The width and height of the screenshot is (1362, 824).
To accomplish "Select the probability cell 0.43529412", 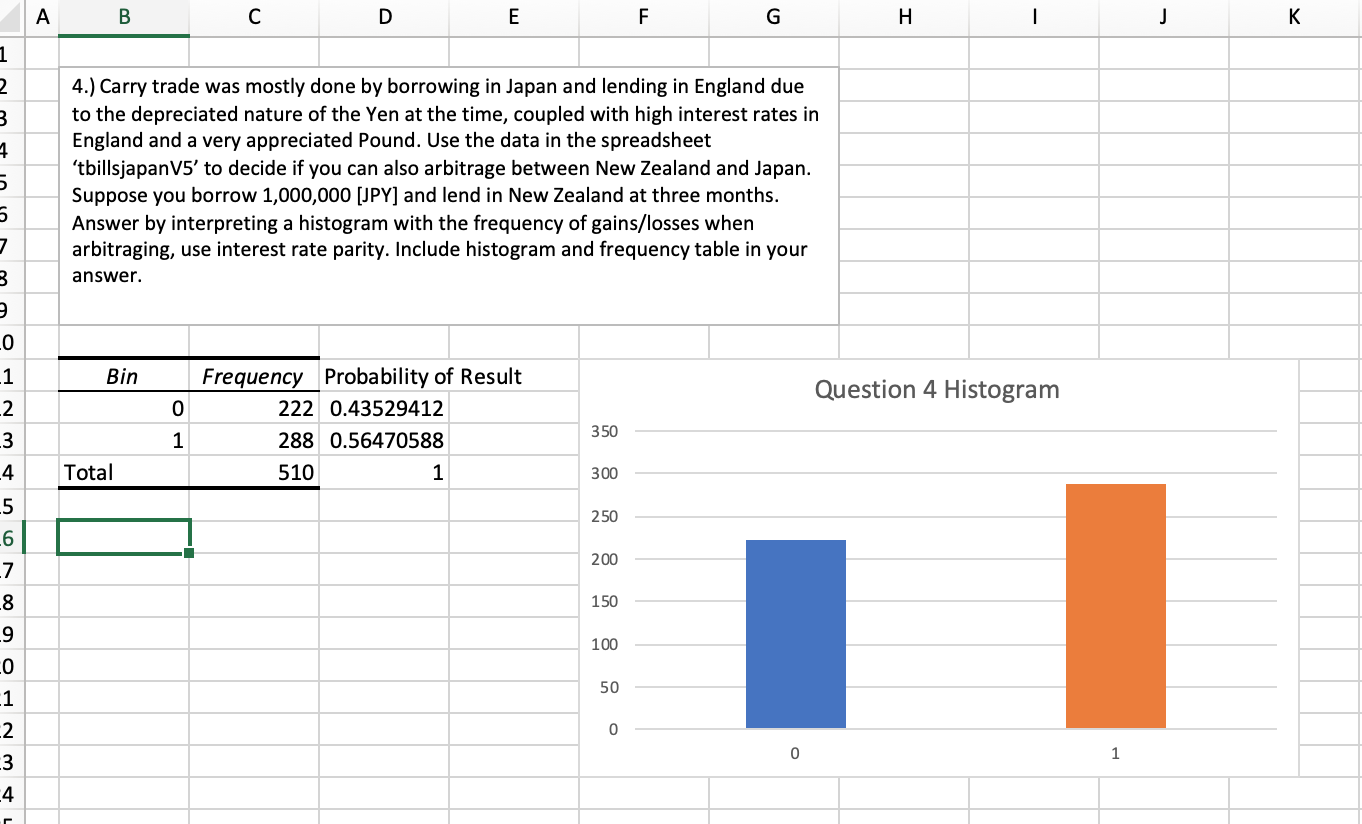I will click(384, 409).
